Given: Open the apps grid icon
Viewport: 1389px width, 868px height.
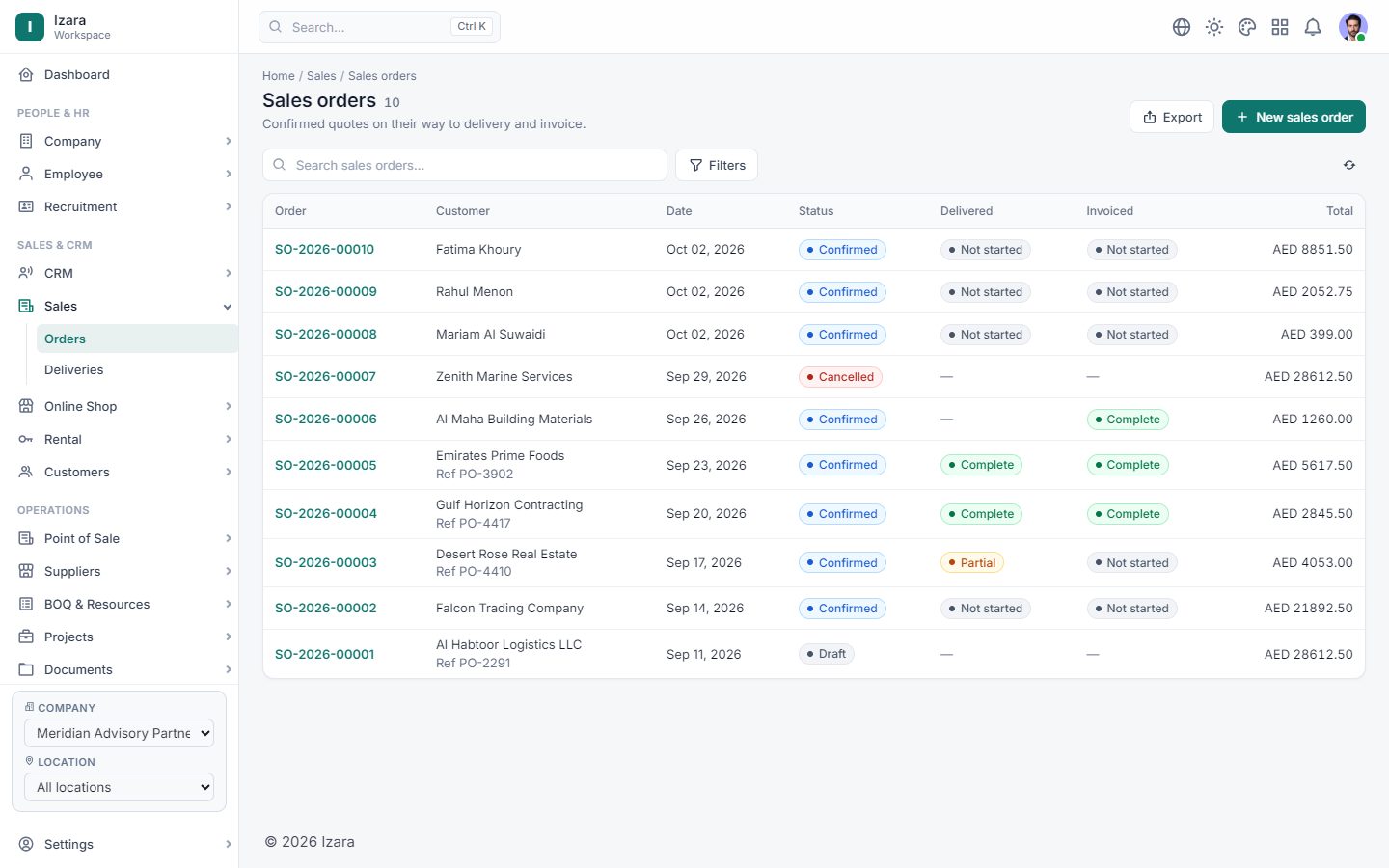Looking at the screenshot, I should point(1280,27).
